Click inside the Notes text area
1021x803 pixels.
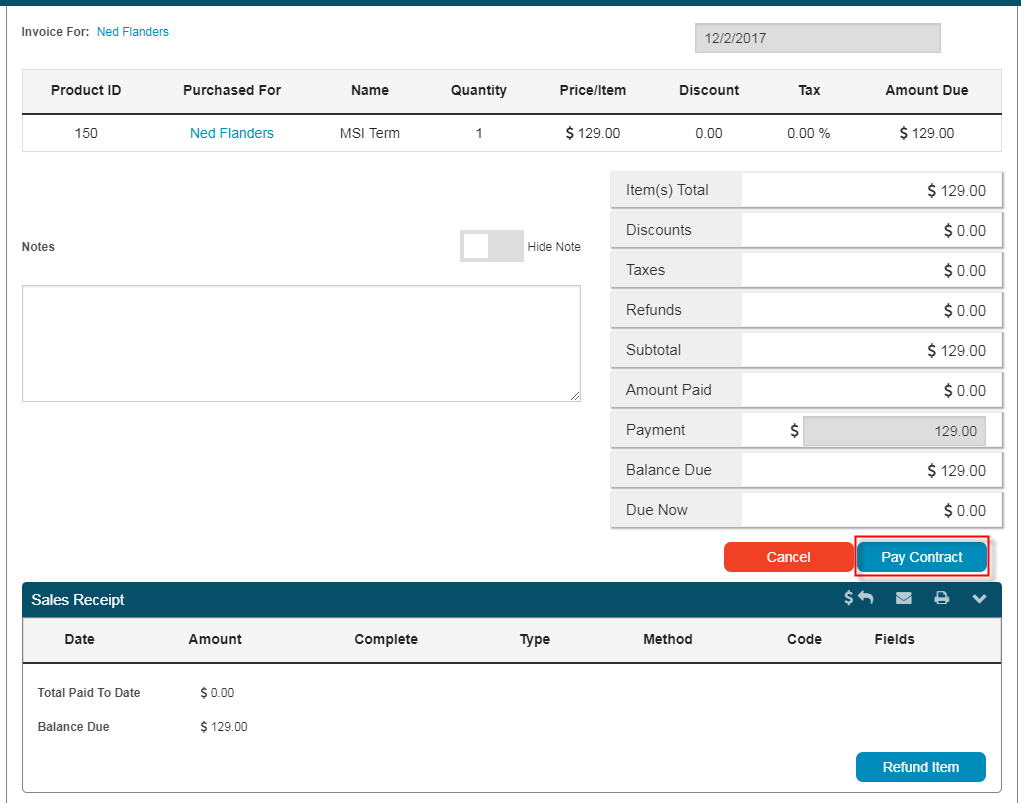click(x=301, y=343)
